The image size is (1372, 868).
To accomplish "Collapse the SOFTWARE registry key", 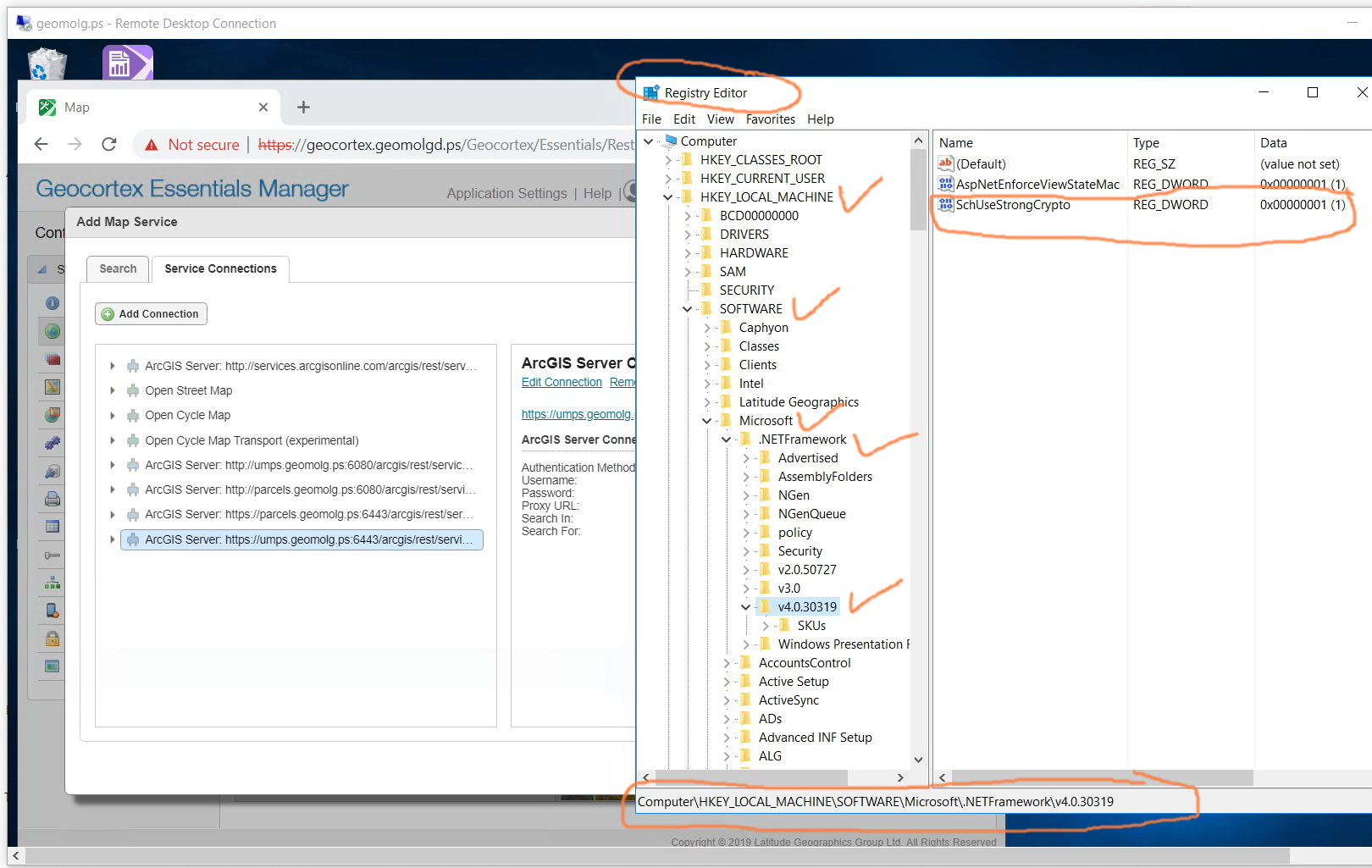I will [688, 309].
